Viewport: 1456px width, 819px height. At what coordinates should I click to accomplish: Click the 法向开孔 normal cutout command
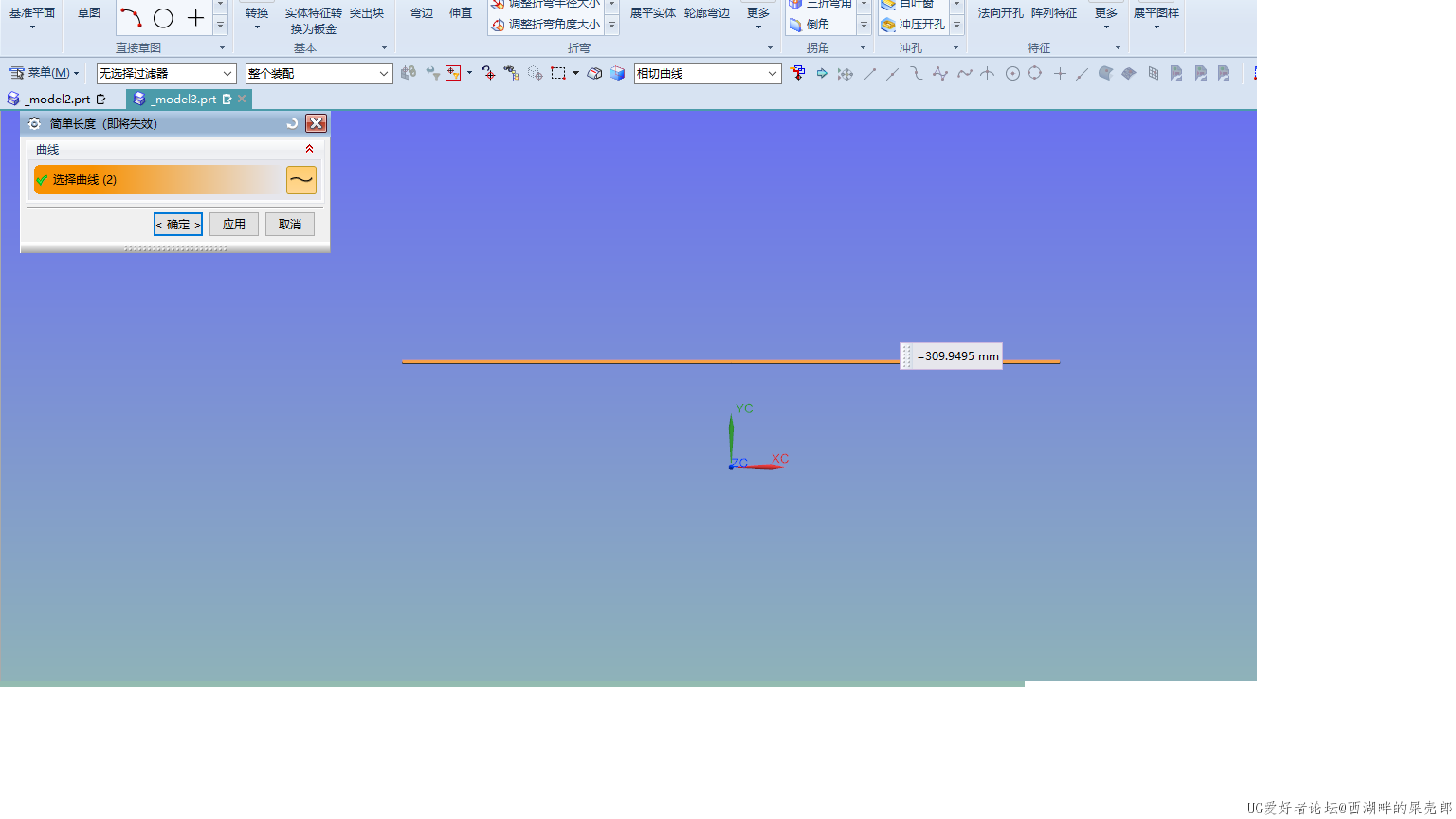(1001, 13)
